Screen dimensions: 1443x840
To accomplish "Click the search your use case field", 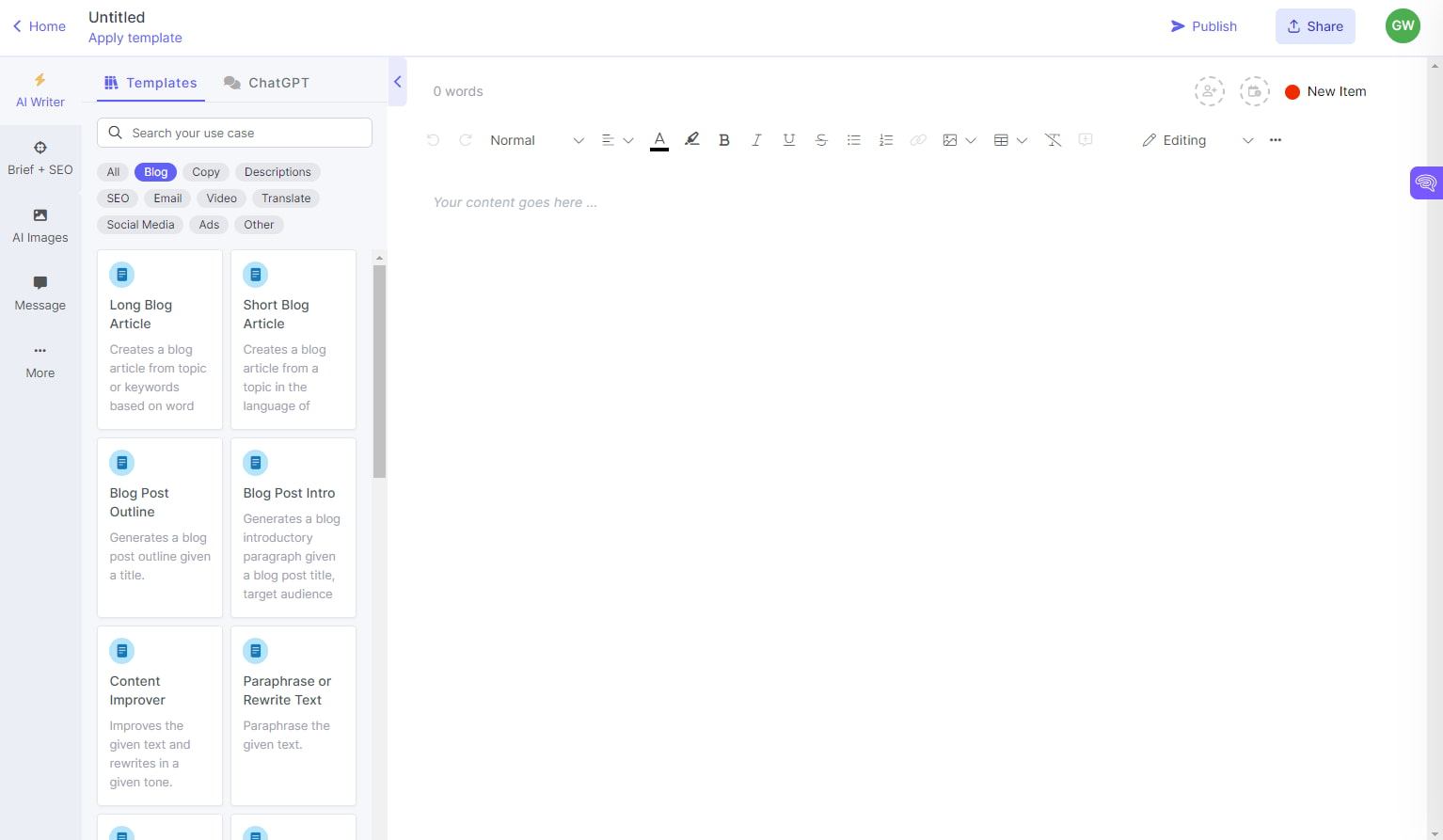I will click(233, 133).
